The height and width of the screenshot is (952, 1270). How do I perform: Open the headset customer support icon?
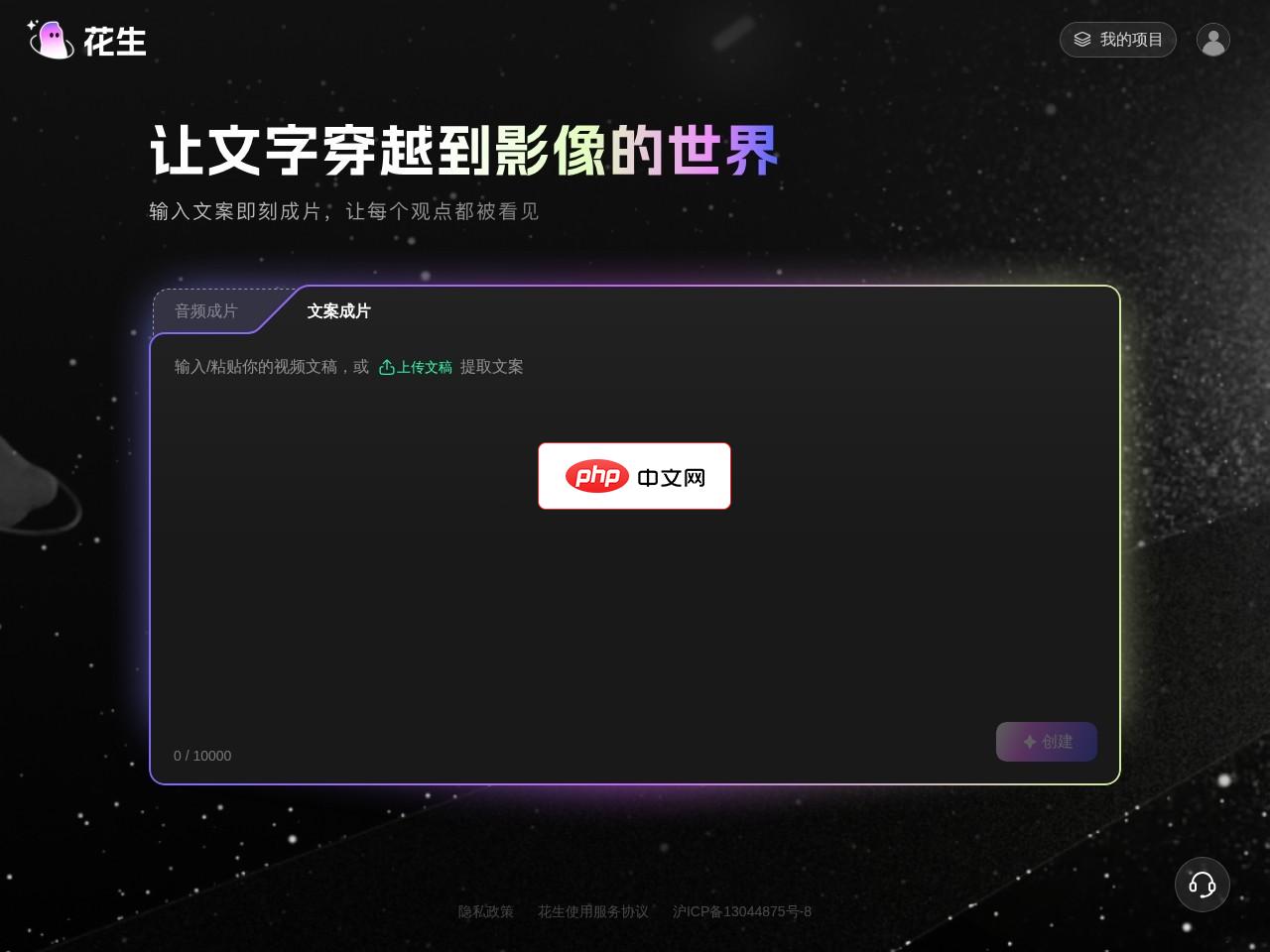[1203, 885]
